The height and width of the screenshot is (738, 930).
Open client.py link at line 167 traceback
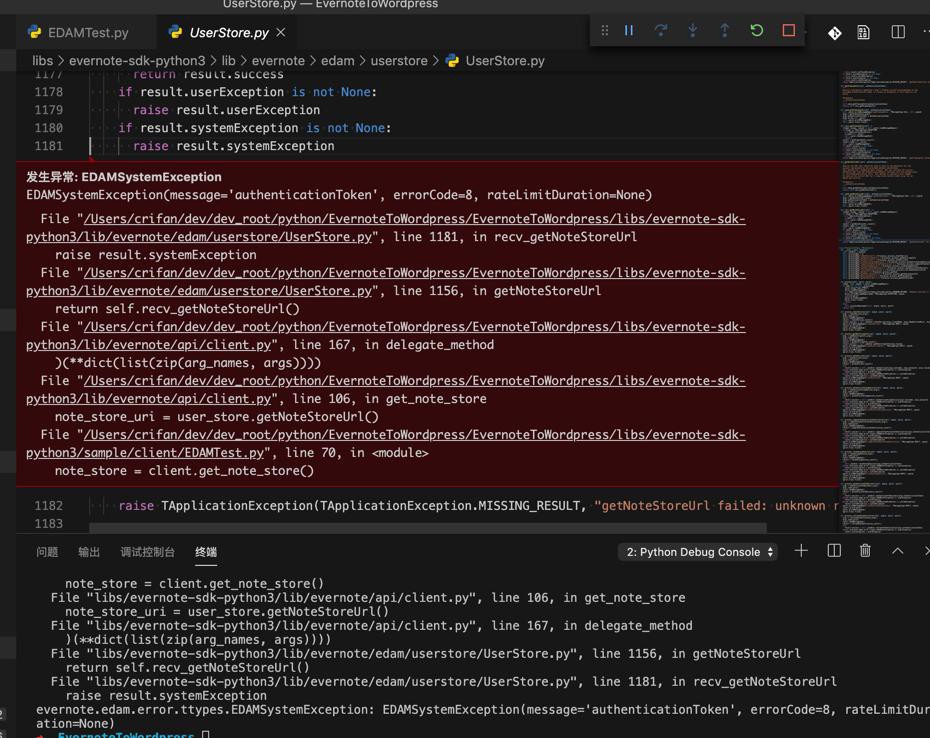386,335
